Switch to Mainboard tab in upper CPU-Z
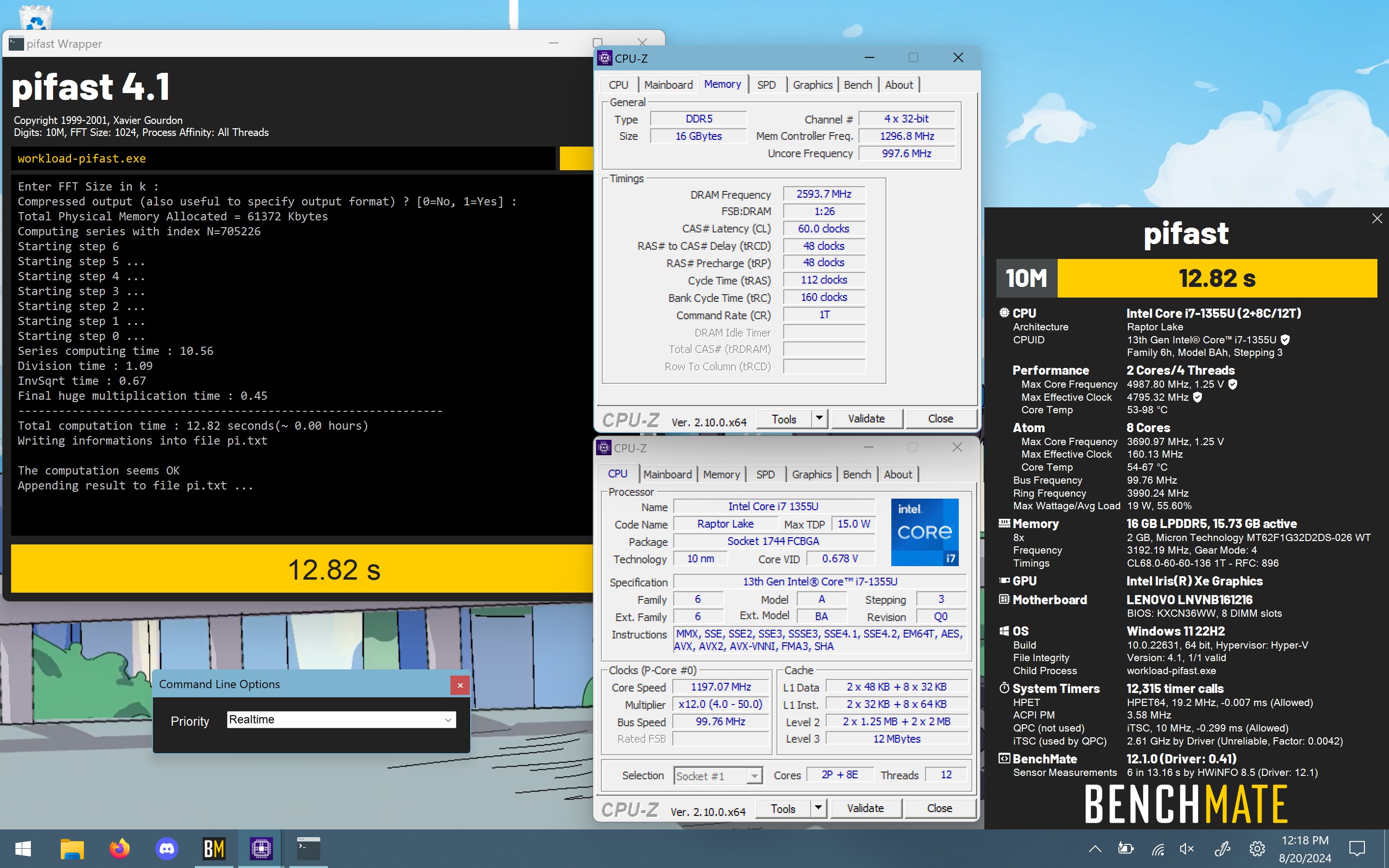 pos(668,85)
